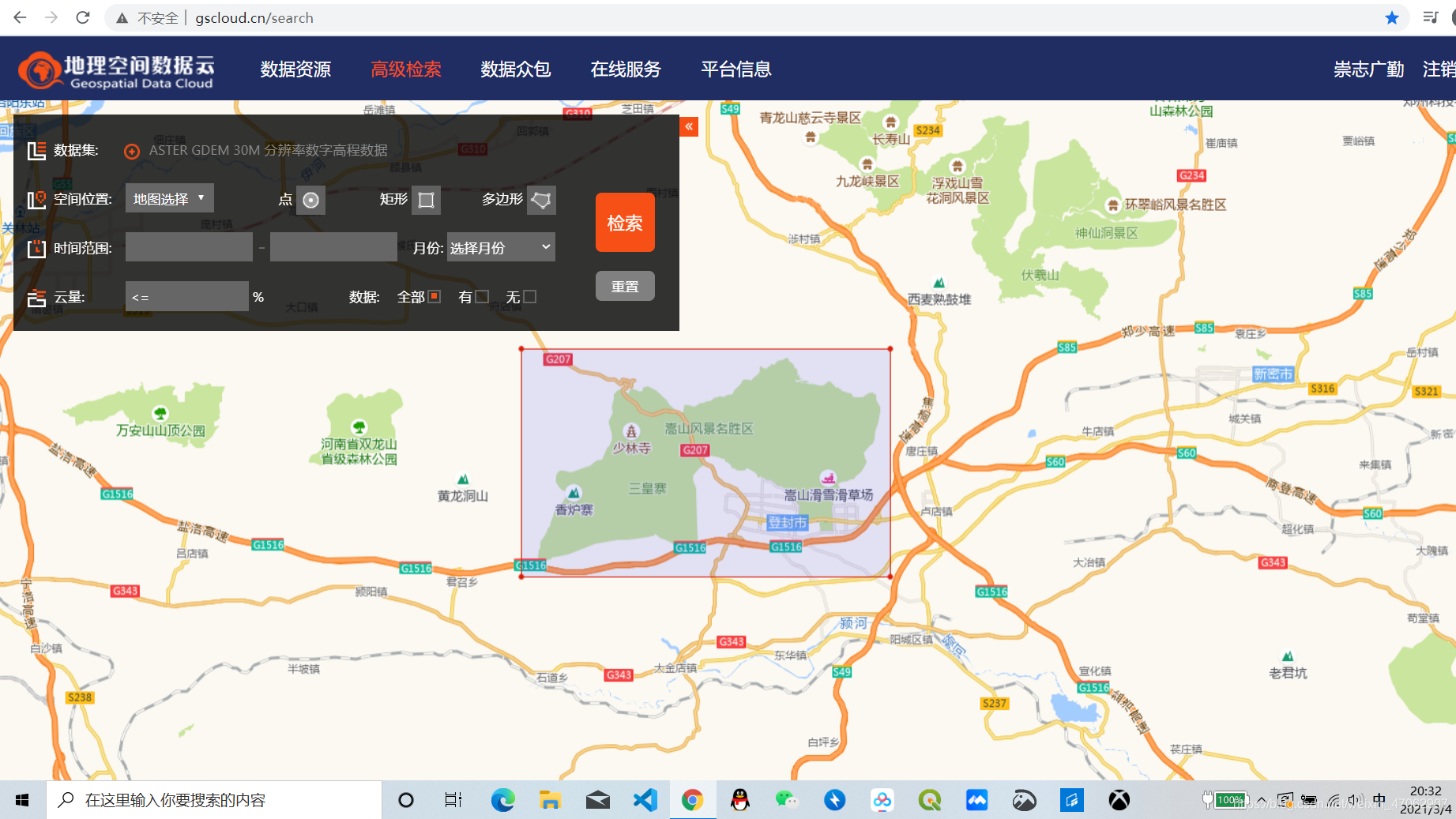Viewport: 1456px width, 819px height.
Task: Click the 新密市 map label
Action: pos(1273,374)
